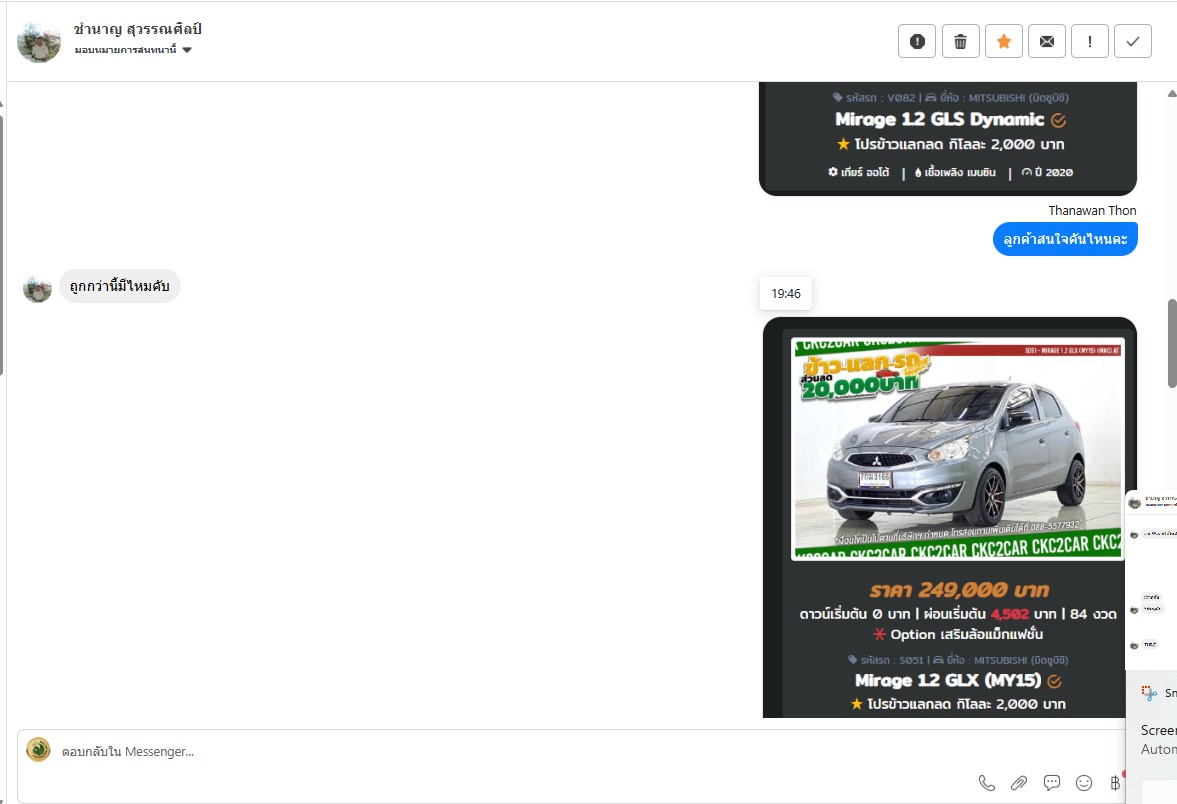Click the Snipping Tool notification icon
The height and width of the screenshot is (804, 1177).
(x=1150, y=693)
